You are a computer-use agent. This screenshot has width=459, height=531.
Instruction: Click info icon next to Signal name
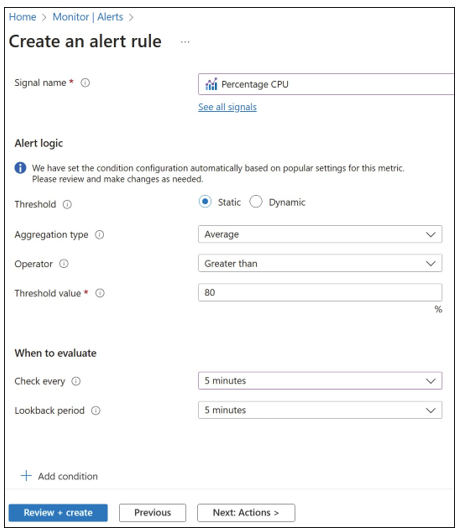[x=85, y=83]
